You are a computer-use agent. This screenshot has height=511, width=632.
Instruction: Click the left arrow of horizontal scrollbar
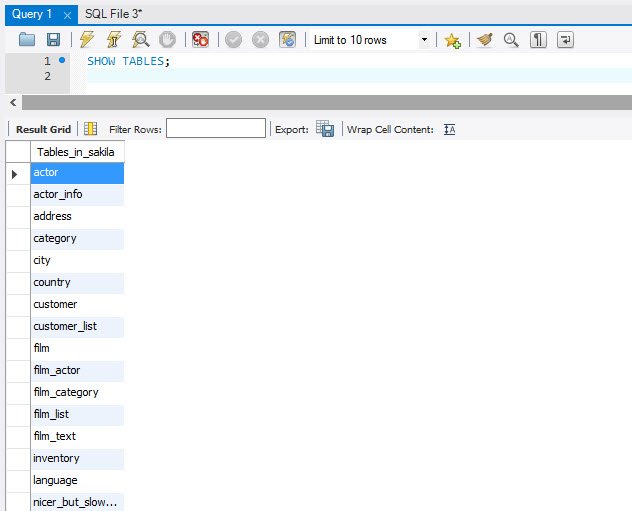13,102
